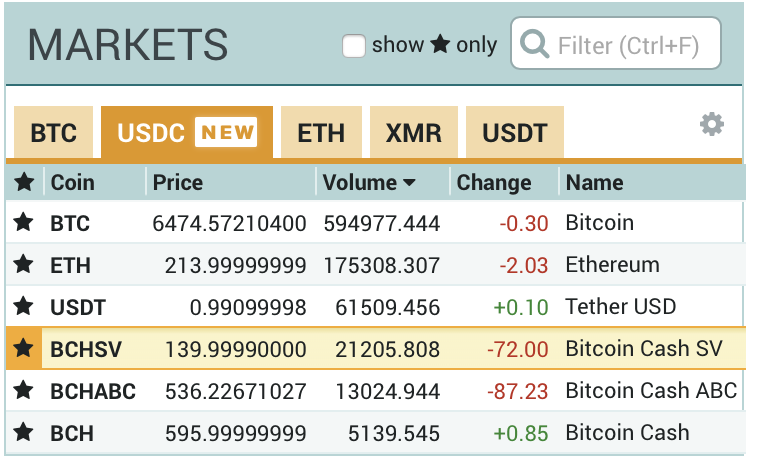Toggle the favorite star for ETH

24,265
